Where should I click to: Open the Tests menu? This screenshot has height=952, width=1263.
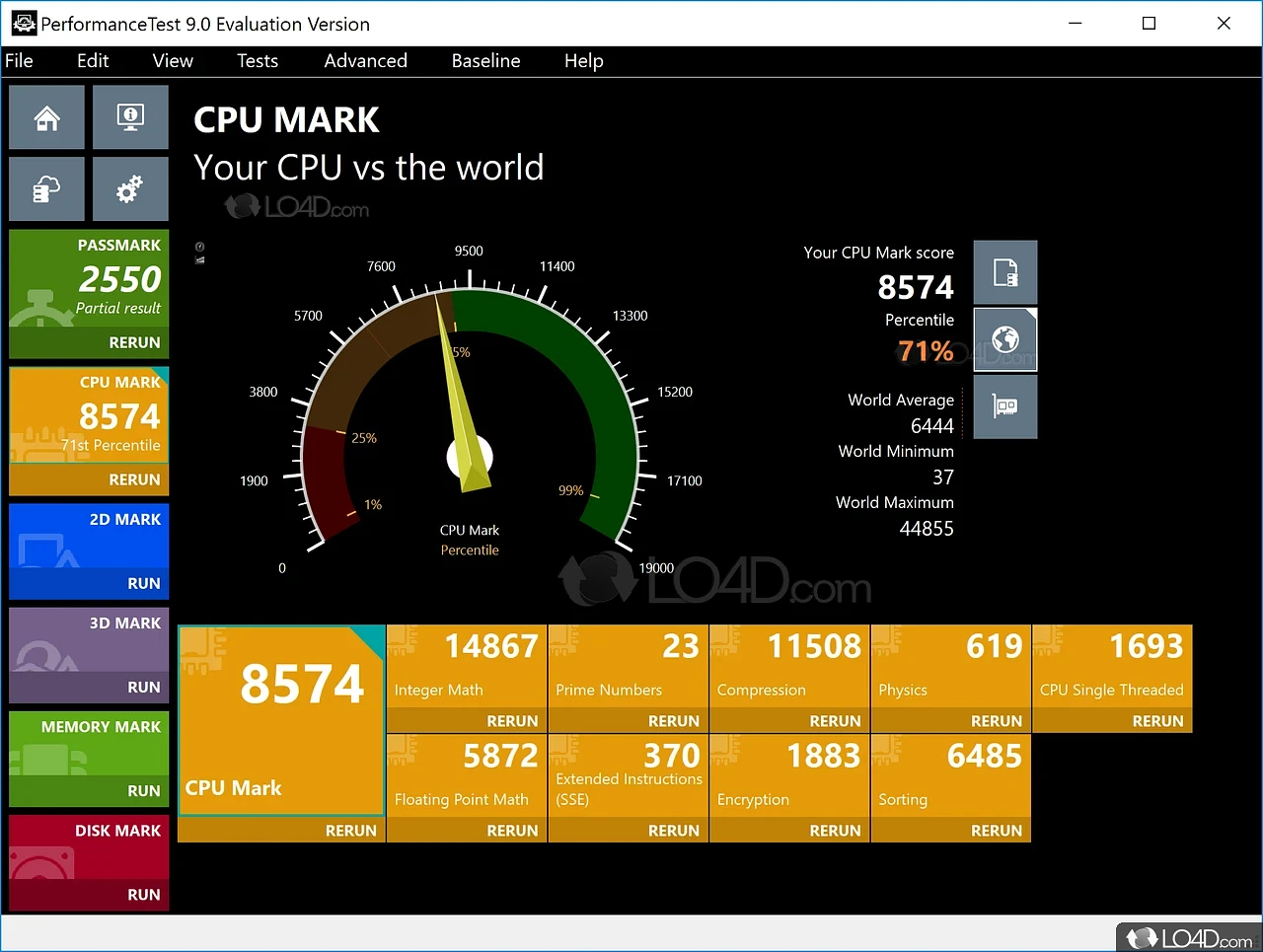point(257,61)
